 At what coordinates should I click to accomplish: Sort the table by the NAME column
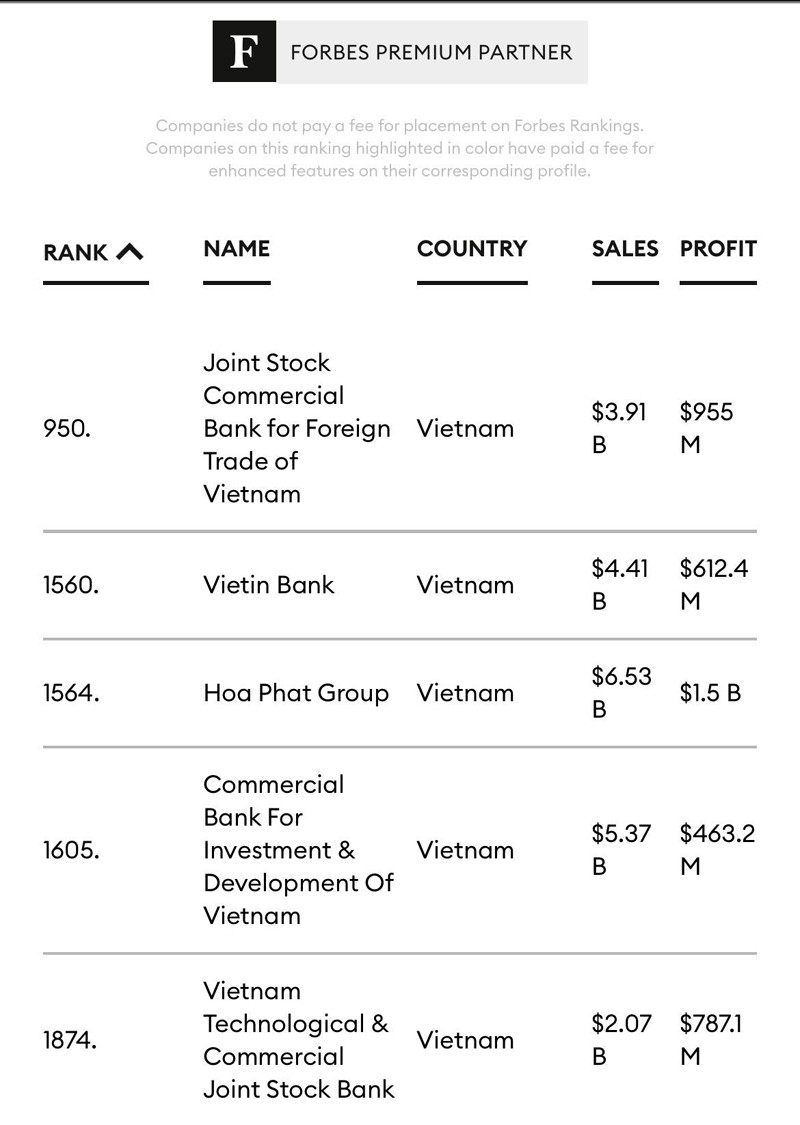(236, 249)
